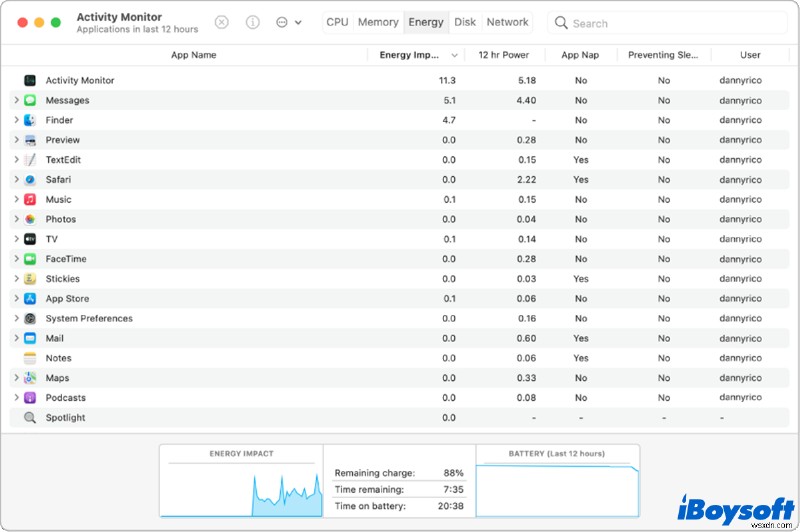Click the 11.3 energy impact value
Screen dimensions: 800x532
(x=447, y=80)
